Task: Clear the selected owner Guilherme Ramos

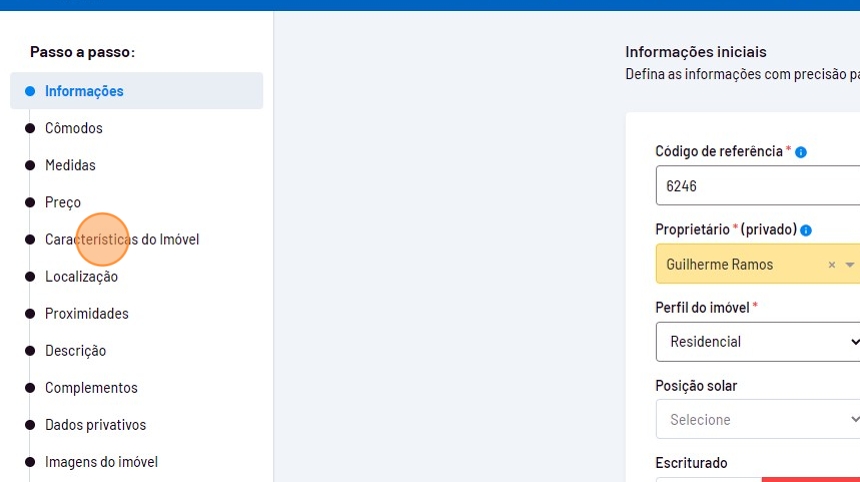Action: 831,265
